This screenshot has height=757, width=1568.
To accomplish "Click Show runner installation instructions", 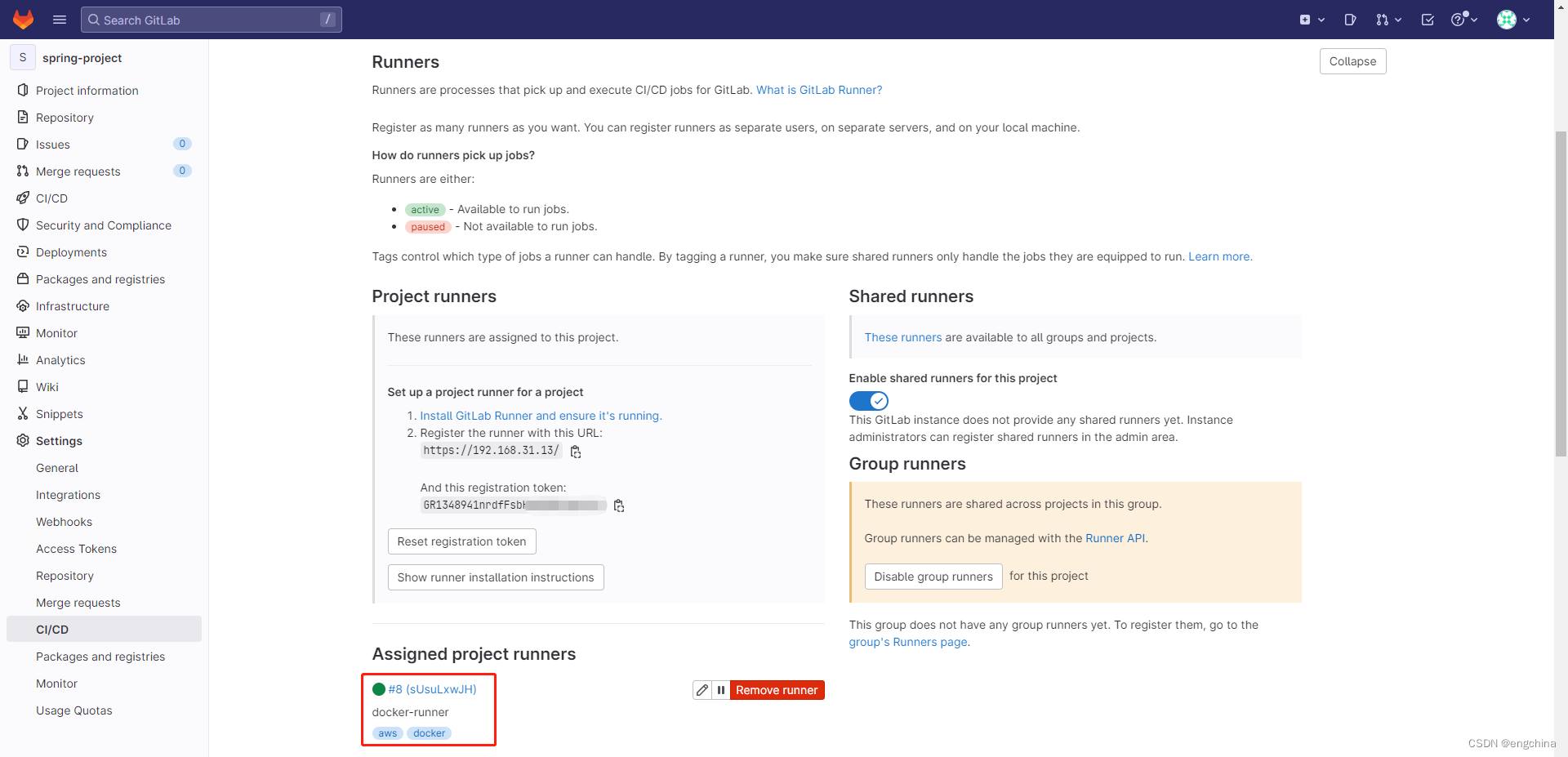I will point(496,577).
